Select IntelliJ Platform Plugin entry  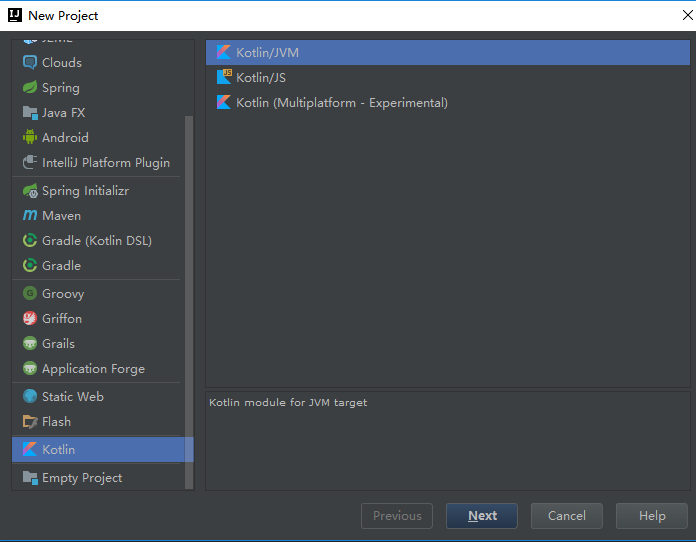click(103, 162)
